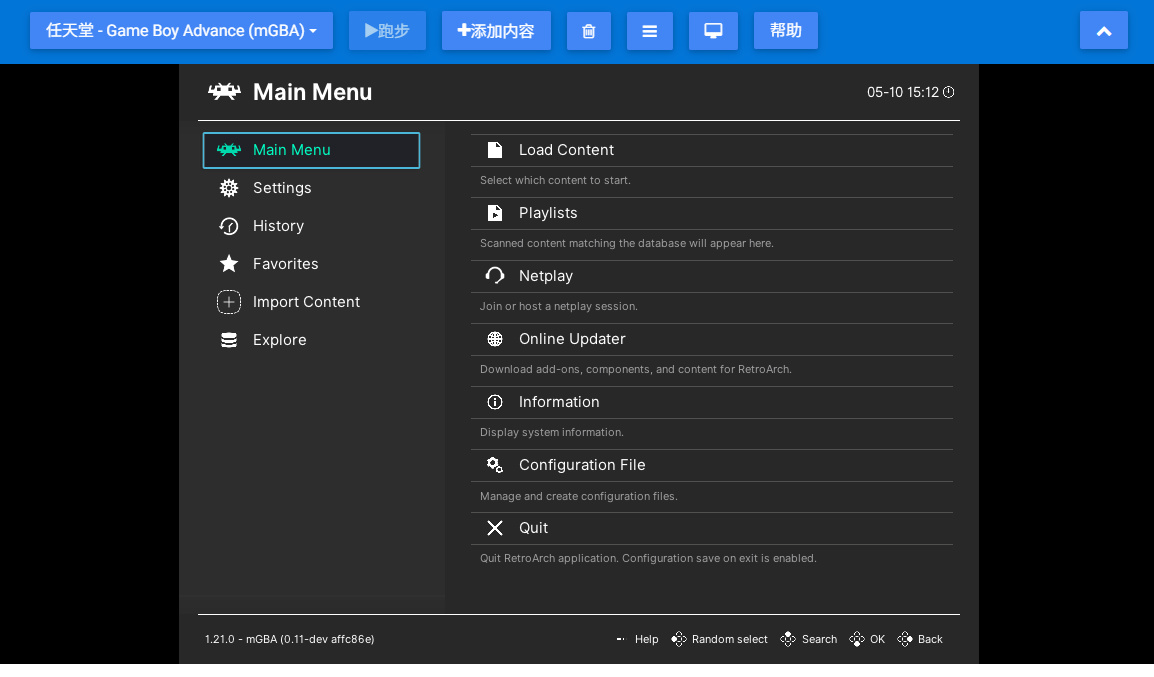Click the version text 1.21.0 - mGBA

pyautogui.click(x=289, y=639)
